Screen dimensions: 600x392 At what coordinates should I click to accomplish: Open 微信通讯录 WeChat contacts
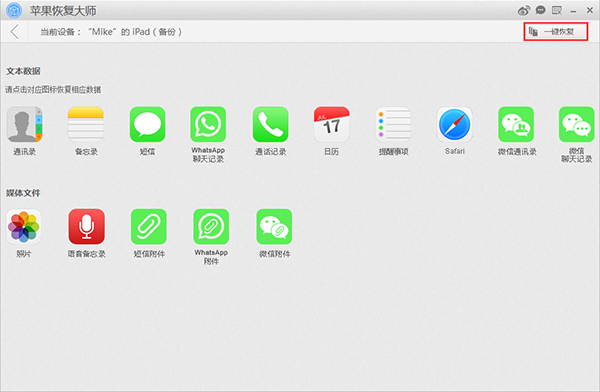tap(516, 124)
